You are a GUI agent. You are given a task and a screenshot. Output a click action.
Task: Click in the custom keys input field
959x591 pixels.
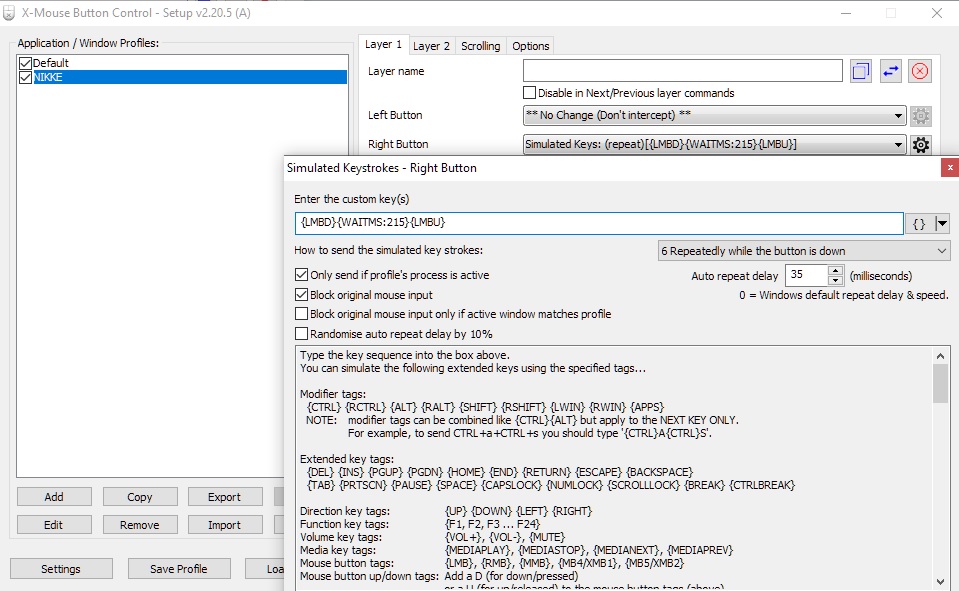(x=599, y=223)
